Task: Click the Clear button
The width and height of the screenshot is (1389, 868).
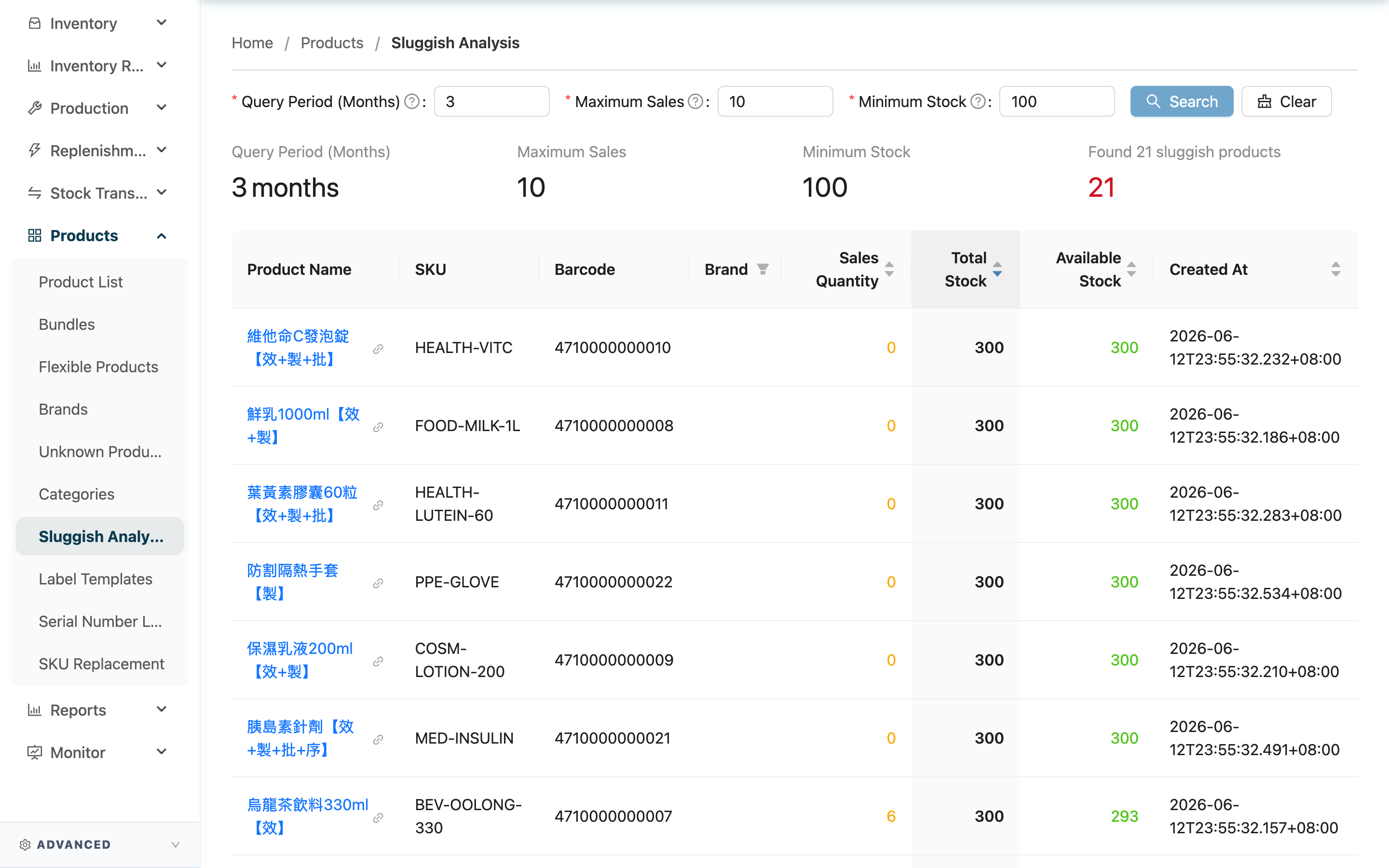Action: pyautogui.click(x=1286, y=102)
